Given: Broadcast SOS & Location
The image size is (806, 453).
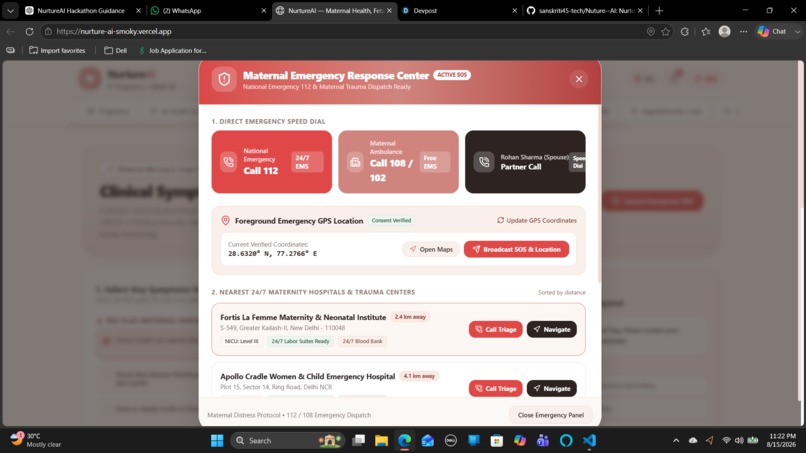Looking at the screenshot, I should coord(516,249).
